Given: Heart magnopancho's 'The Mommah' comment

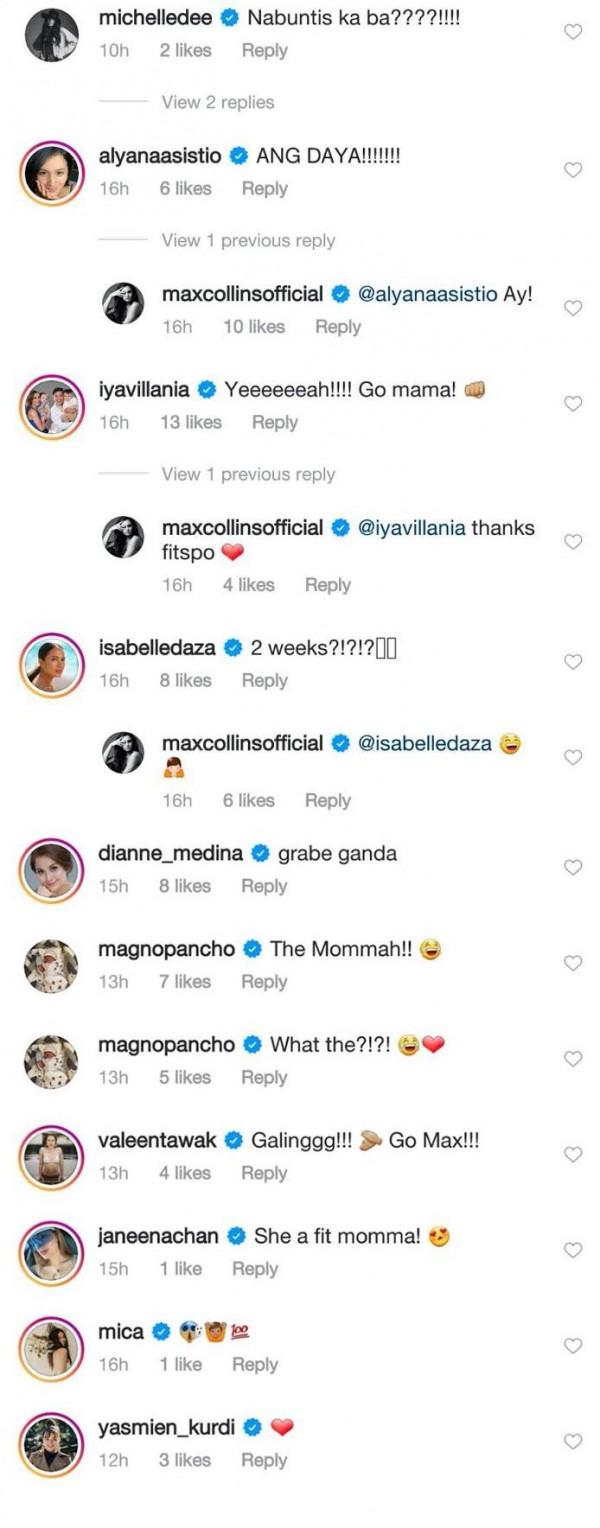Looking at the screenshot, I should point(573,963).
